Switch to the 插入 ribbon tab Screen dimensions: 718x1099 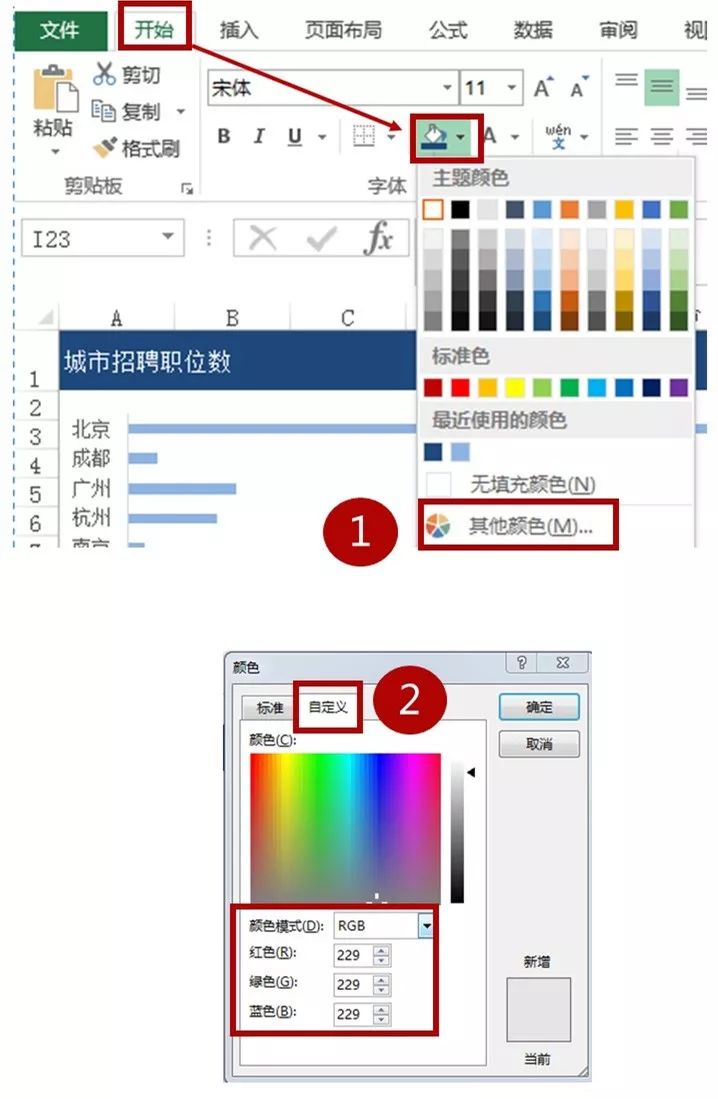[x=239, y=29]
